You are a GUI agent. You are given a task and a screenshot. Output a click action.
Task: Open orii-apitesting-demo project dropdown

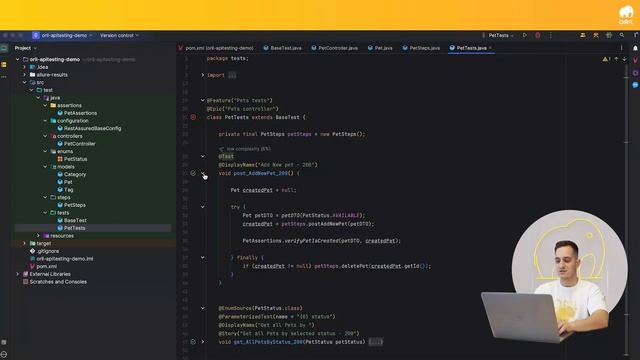63,36
